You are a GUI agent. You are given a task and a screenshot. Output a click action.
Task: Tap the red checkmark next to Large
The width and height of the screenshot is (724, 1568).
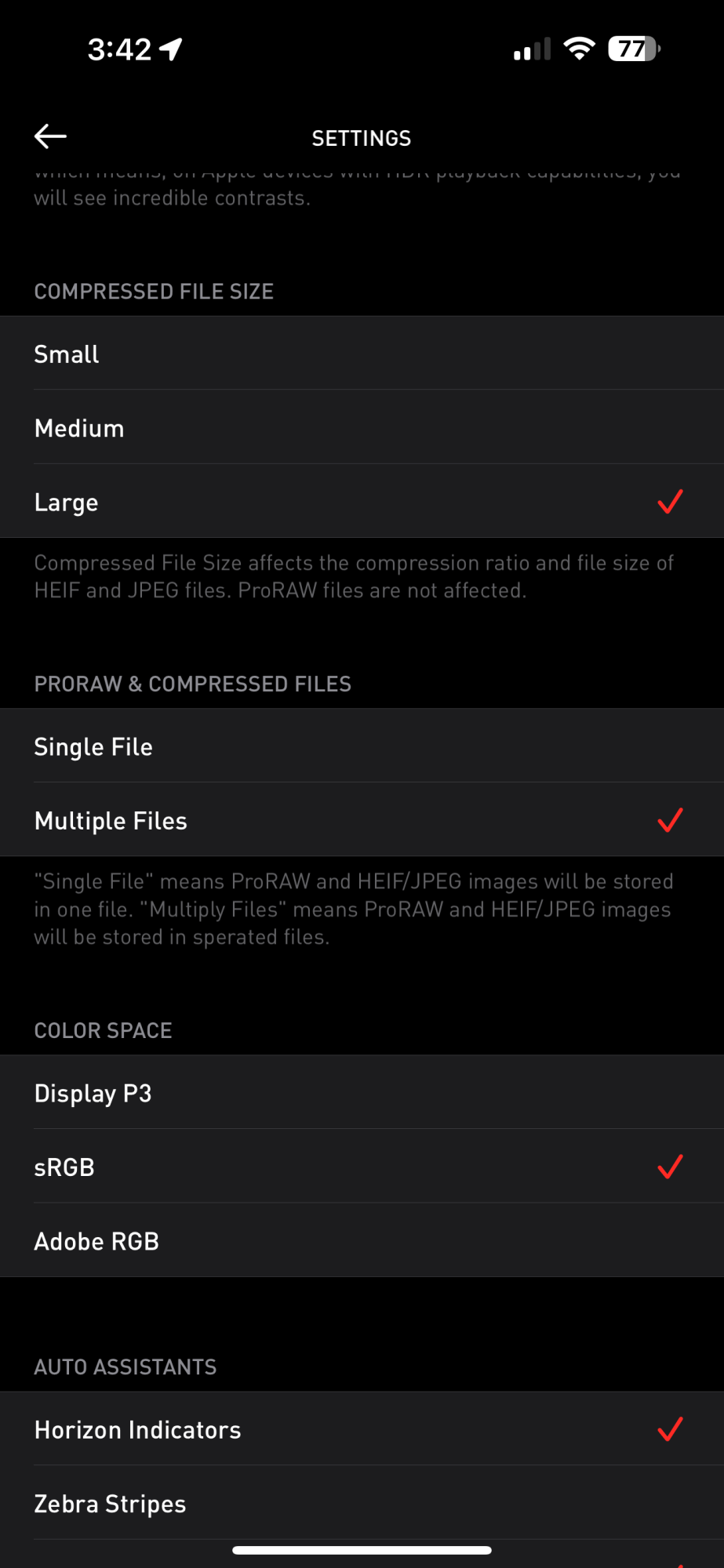point(670,502)
